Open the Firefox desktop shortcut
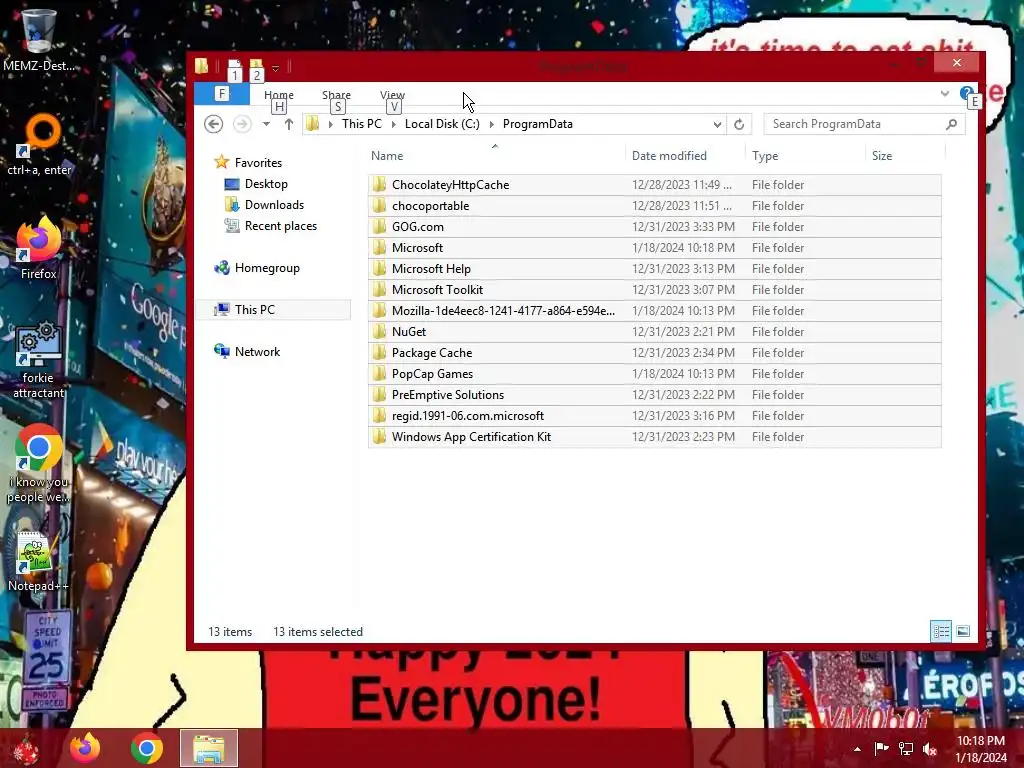This screenshot has height=768, width=1024. click(x=39, y=249)
